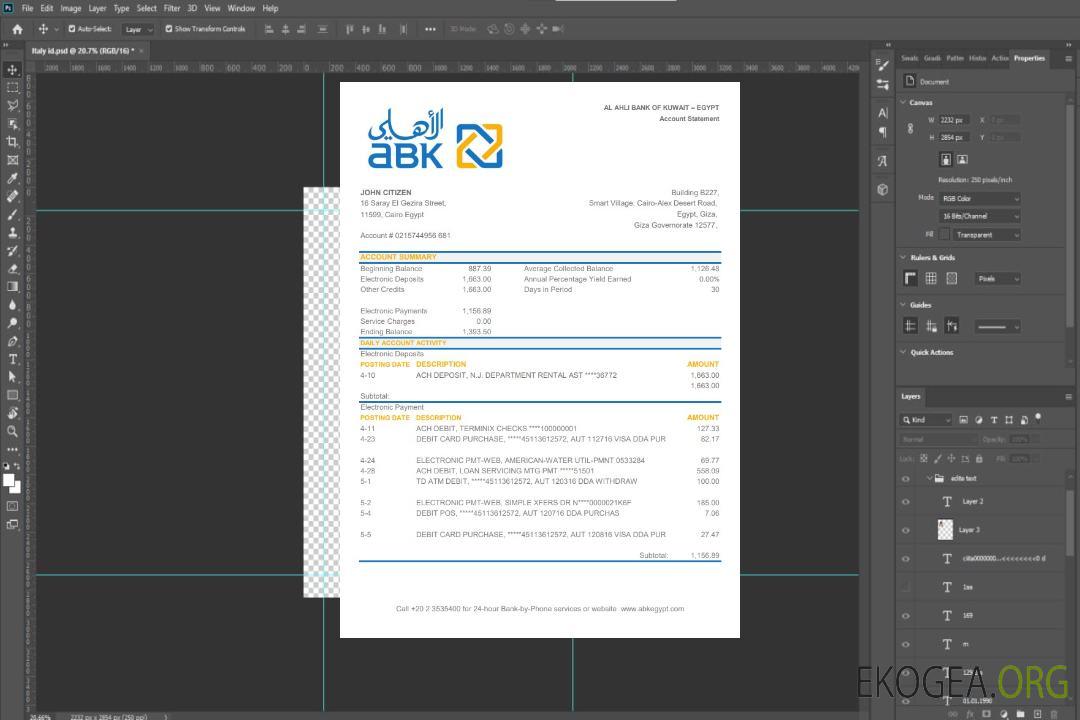1080x720 pixels.
Task: Hide Layer 2 using its eye icon
Action: pyautogui.click(x=906, y=502)
